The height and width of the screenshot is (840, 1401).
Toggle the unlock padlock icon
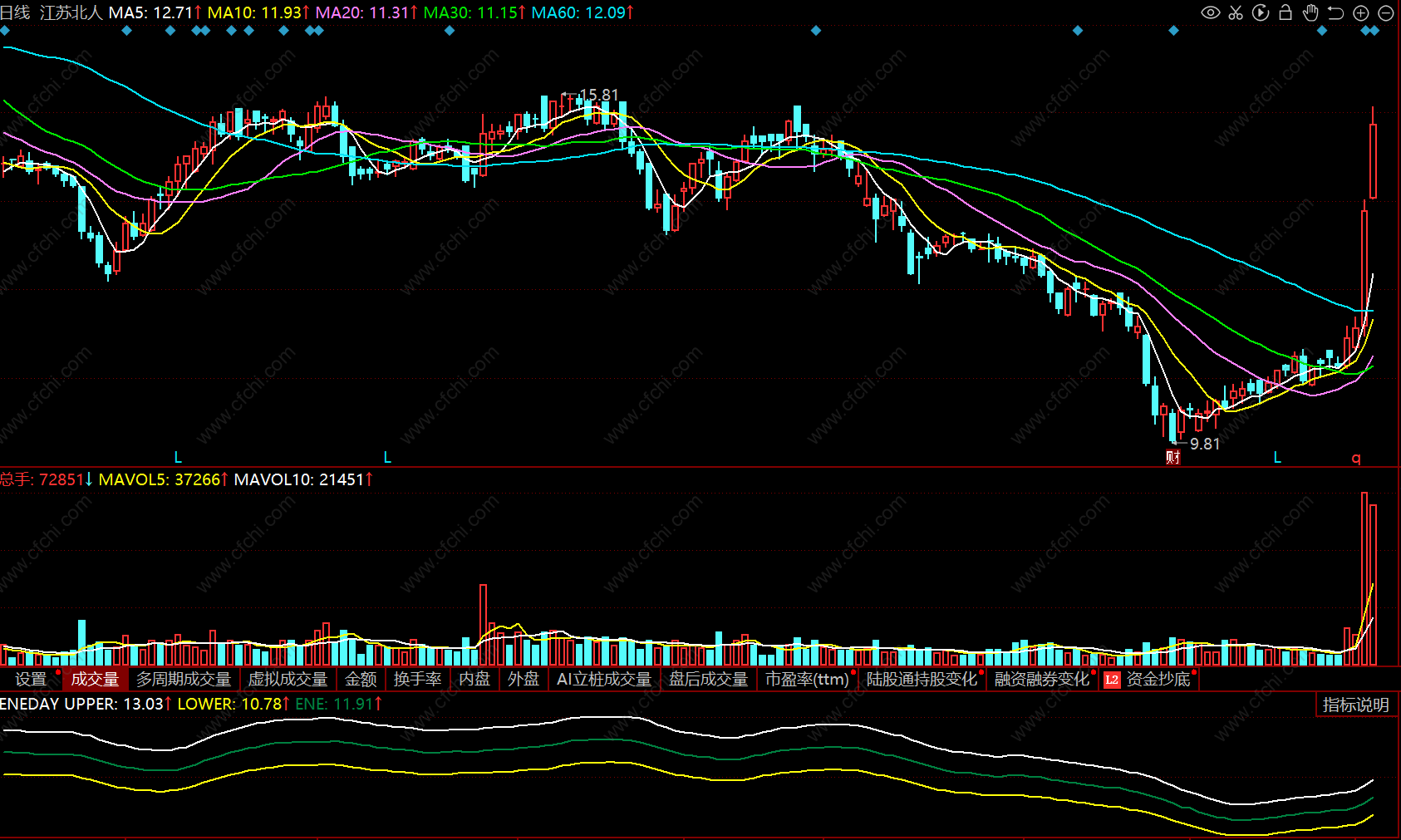tap(1285, 12)
